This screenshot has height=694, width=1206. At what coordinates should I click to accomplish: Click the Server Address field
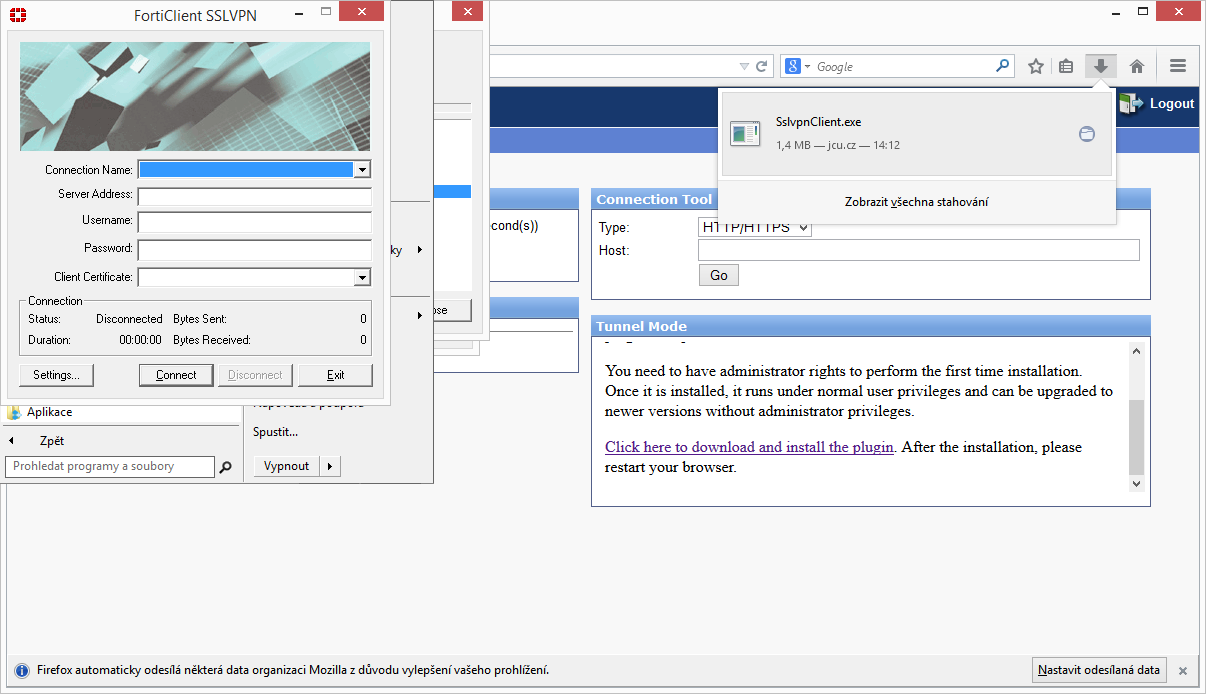[254, 196]
